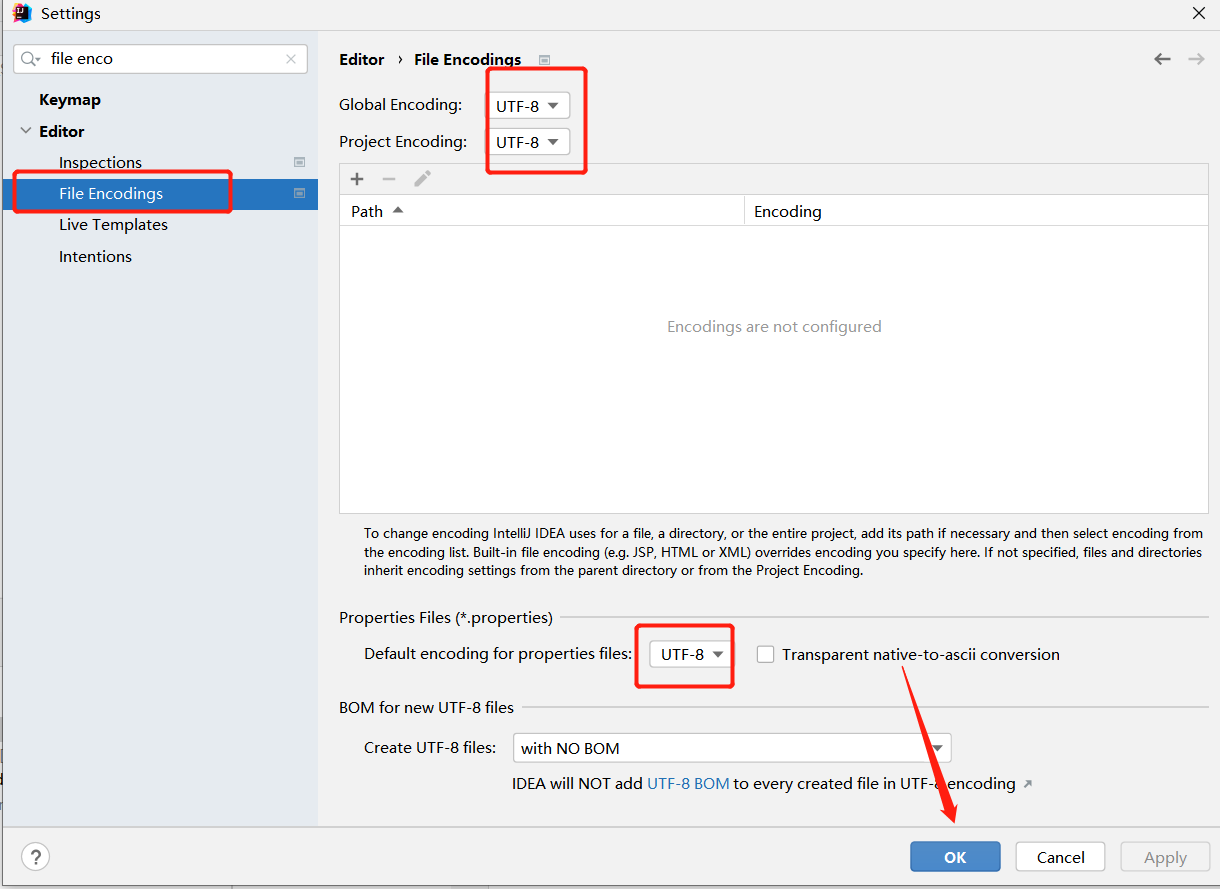The width and height of the screenshot is (1220, 889).
Task: Click Editor in the breadcrumb
Action: [x=361, y=60]
